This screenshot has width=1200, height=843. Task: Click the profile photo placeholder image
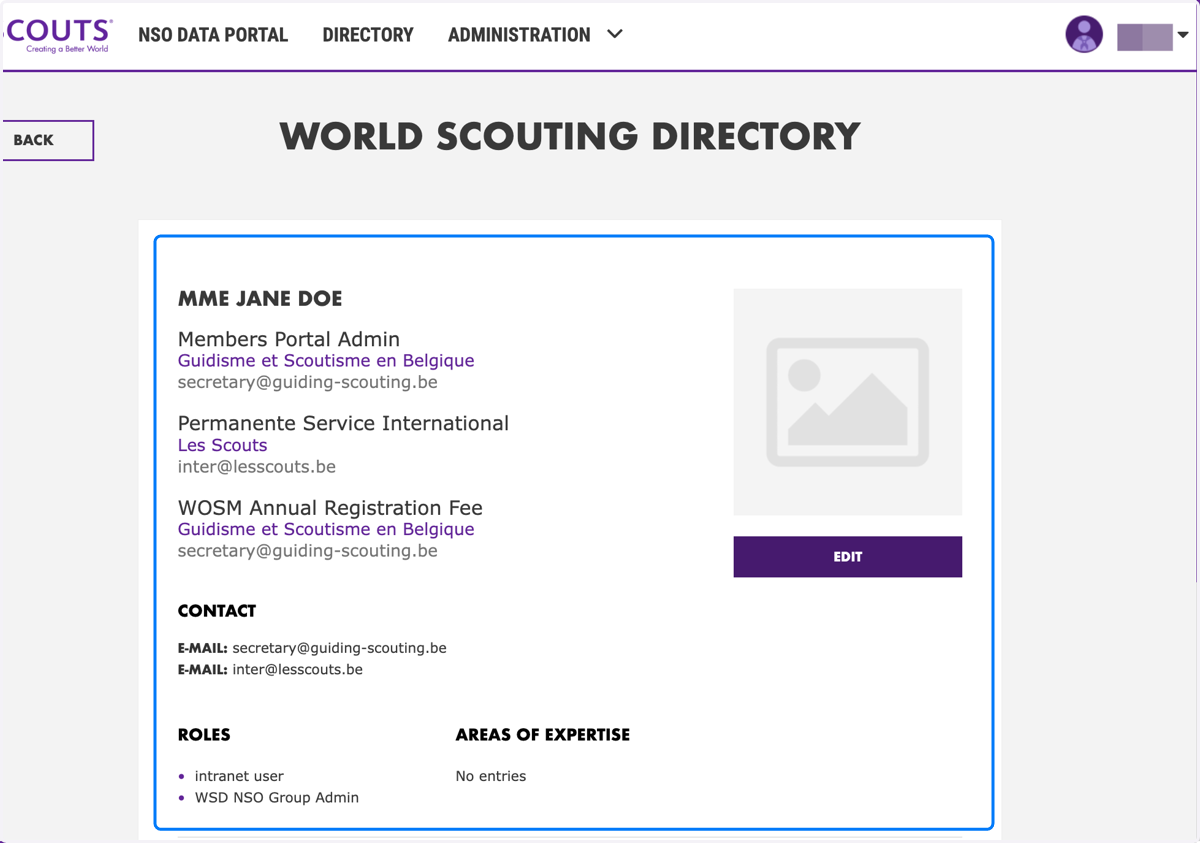[848, 402]
